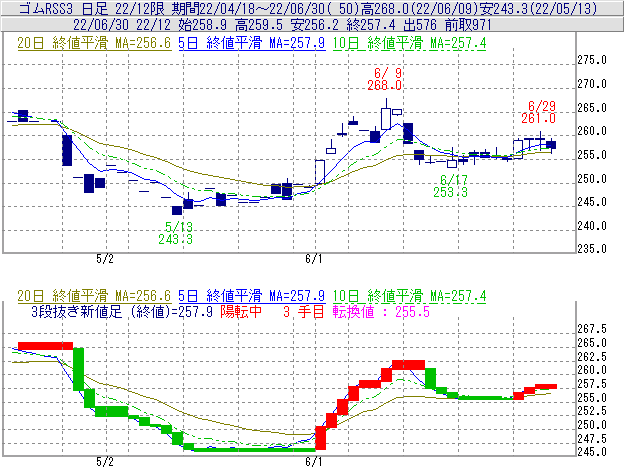Screen dimensions: 624x475
Task: Click the 6/29 261.0 high annotation
Action: point(539,112)
